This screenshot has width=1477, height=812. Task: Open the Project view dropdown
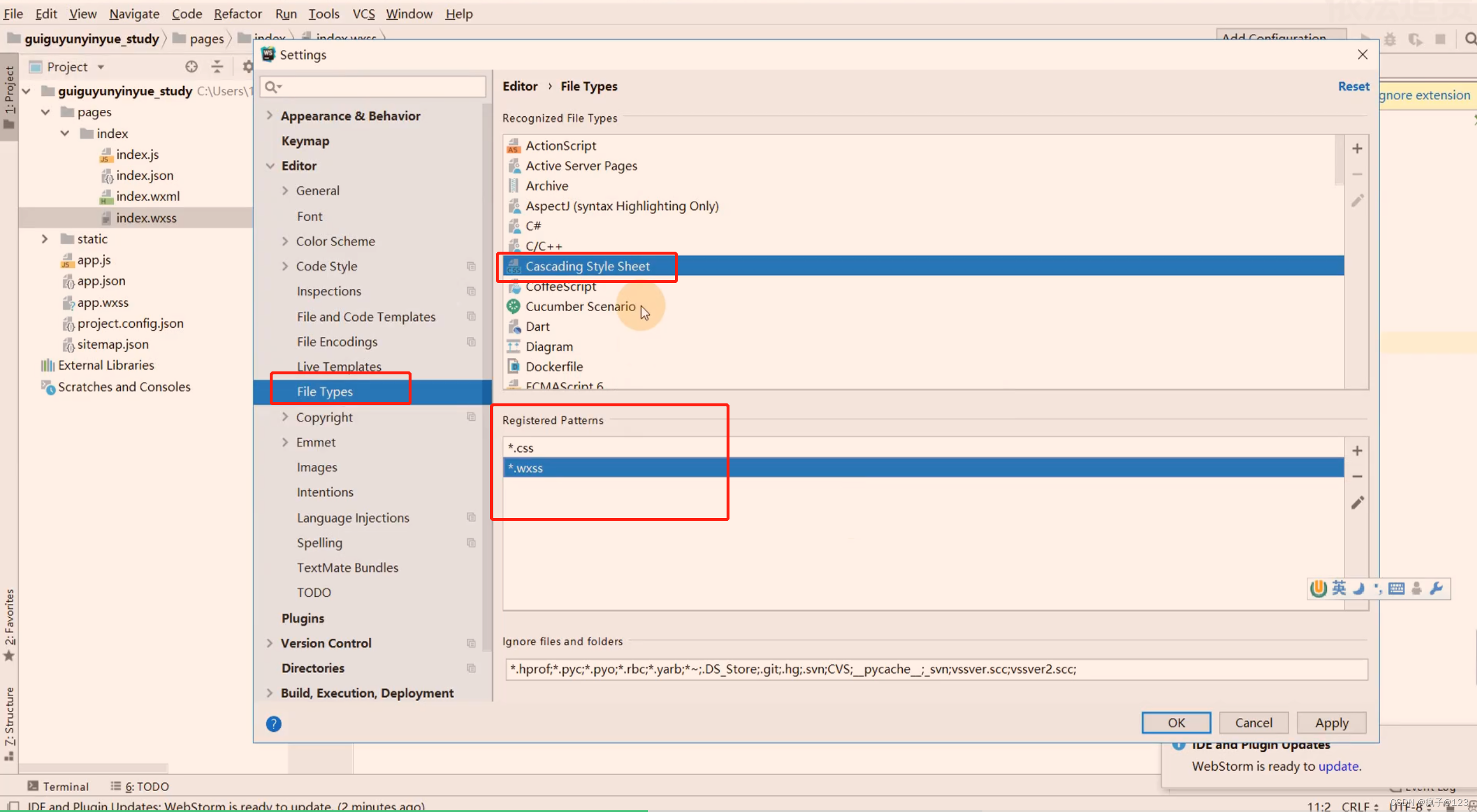(x=101, y=67)
